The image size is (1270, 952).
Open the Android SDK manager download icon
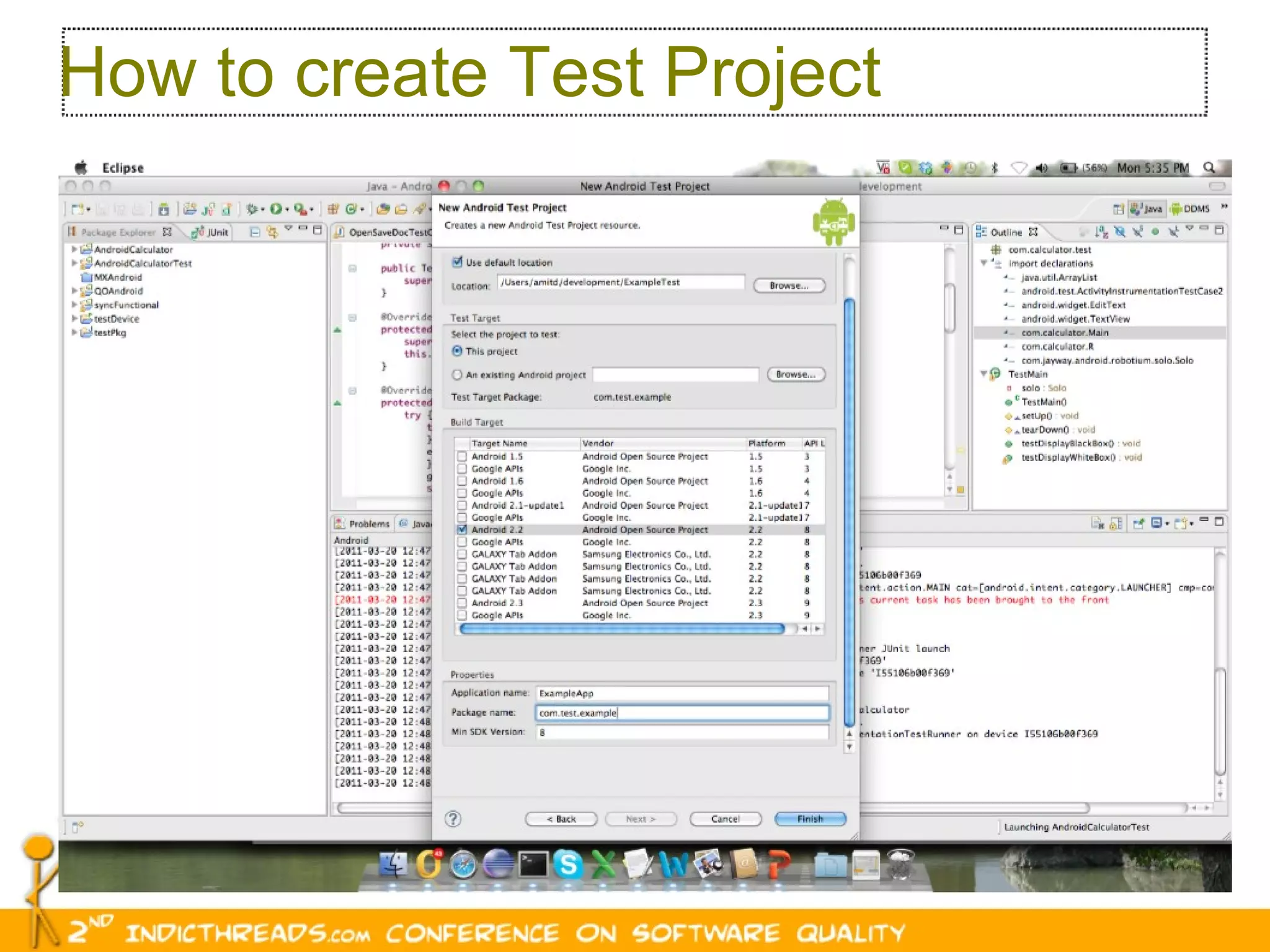(164, 209)
